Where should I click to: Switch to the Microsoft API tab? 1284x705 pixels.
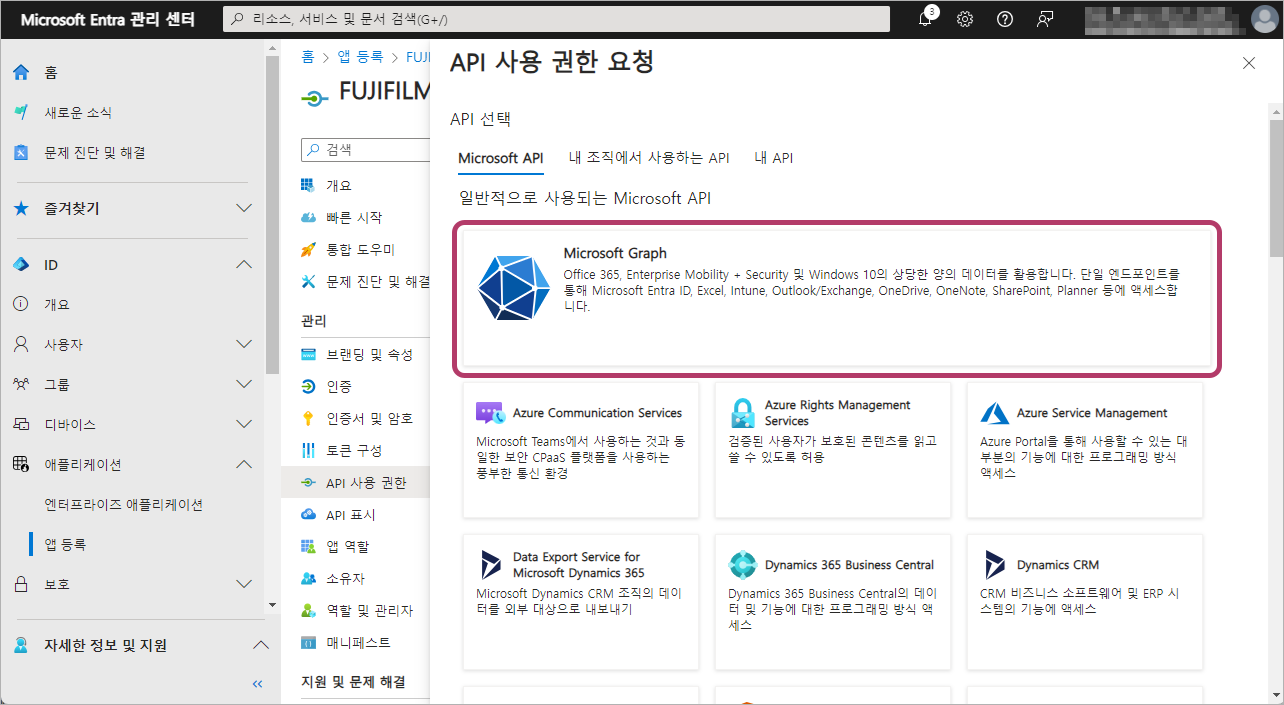pyautogui.click(x=501, y=158)
